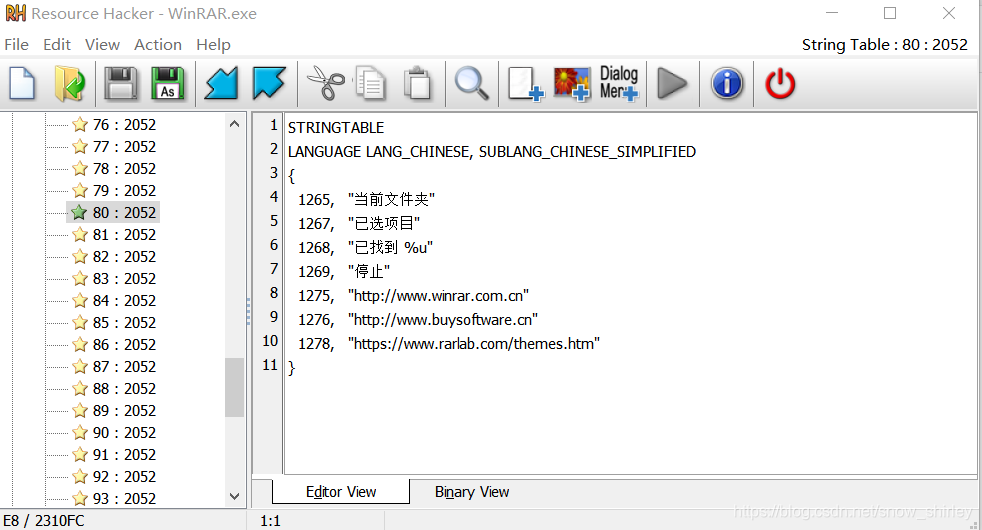Switch to the Editor View tab
Image resolution: width=982 pixels, height=530 pixels.
[341, 492]
